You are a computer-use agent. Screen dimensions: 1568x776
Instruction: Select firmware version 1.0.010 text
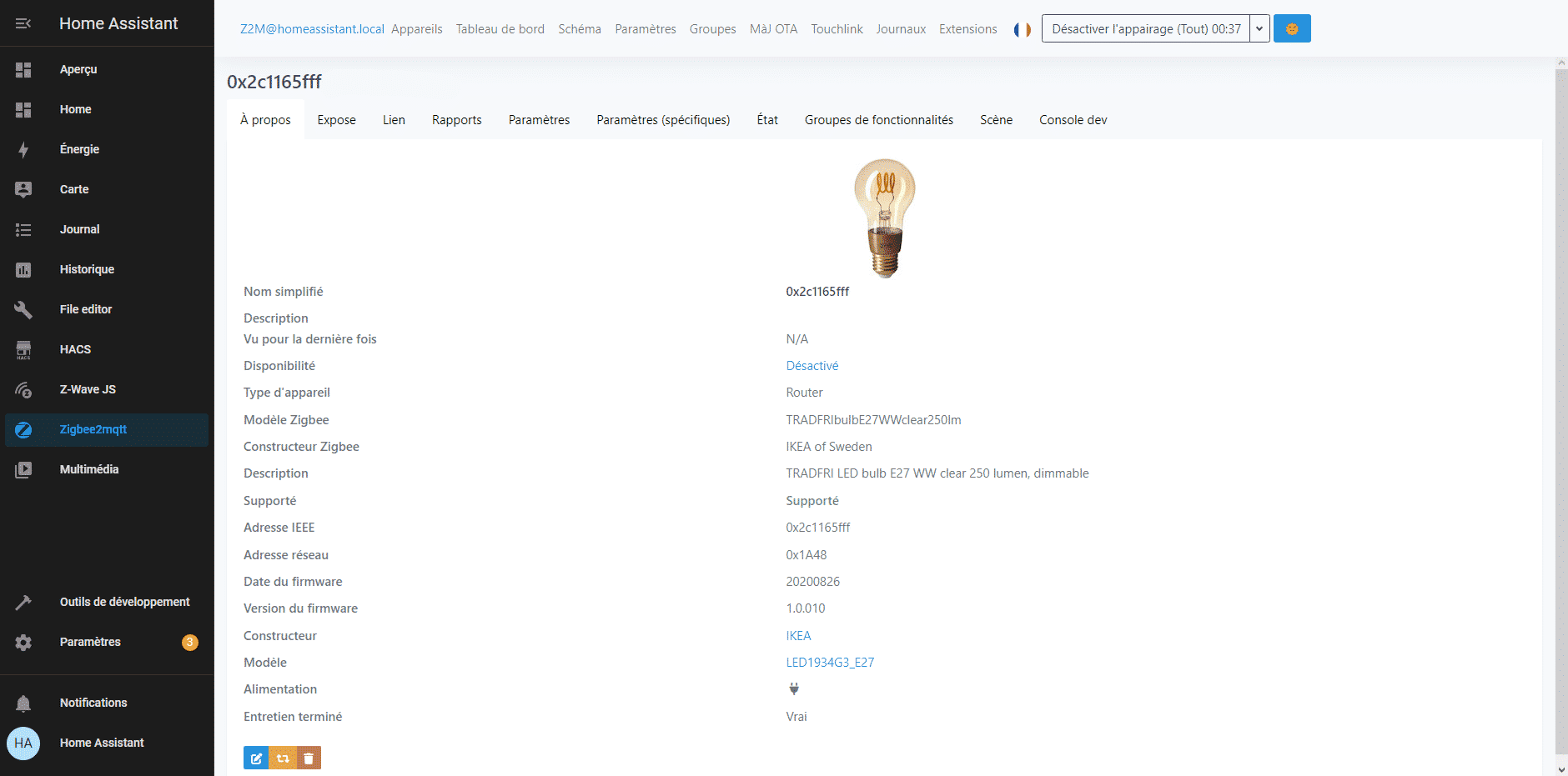806,608
